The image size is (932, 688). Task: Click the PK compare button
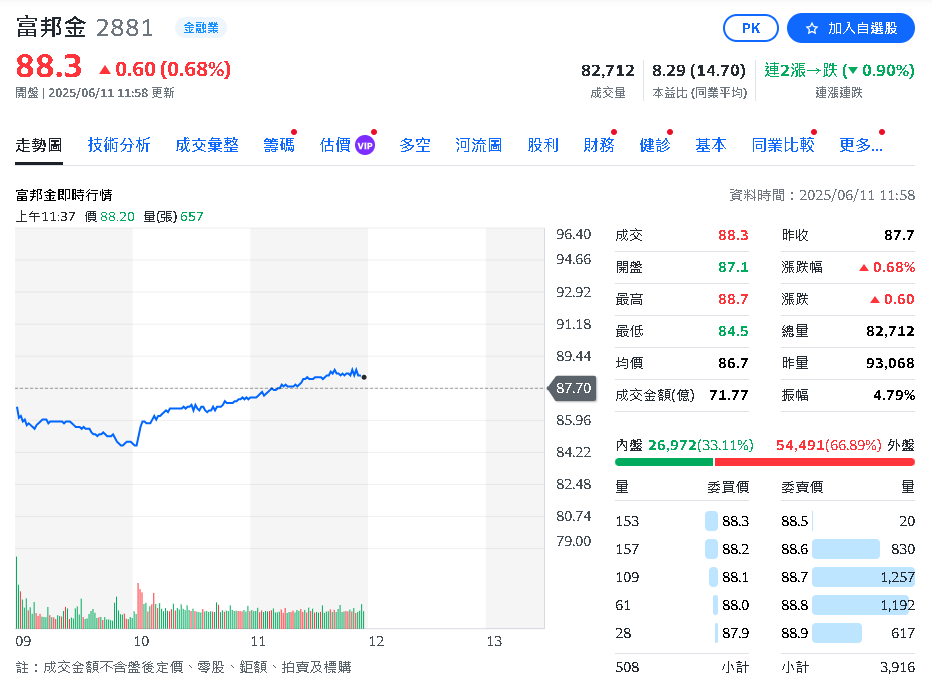[751, 28]
